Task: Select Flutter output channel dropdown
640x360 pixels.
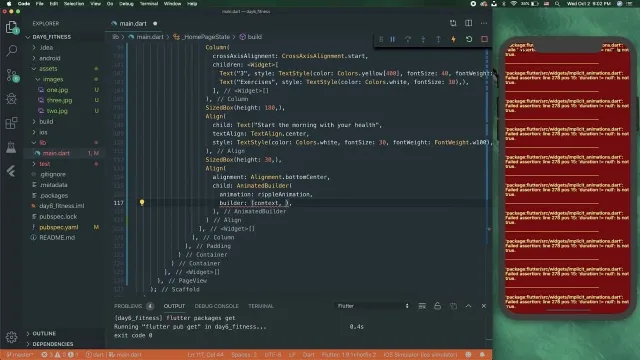Action: 373,306
